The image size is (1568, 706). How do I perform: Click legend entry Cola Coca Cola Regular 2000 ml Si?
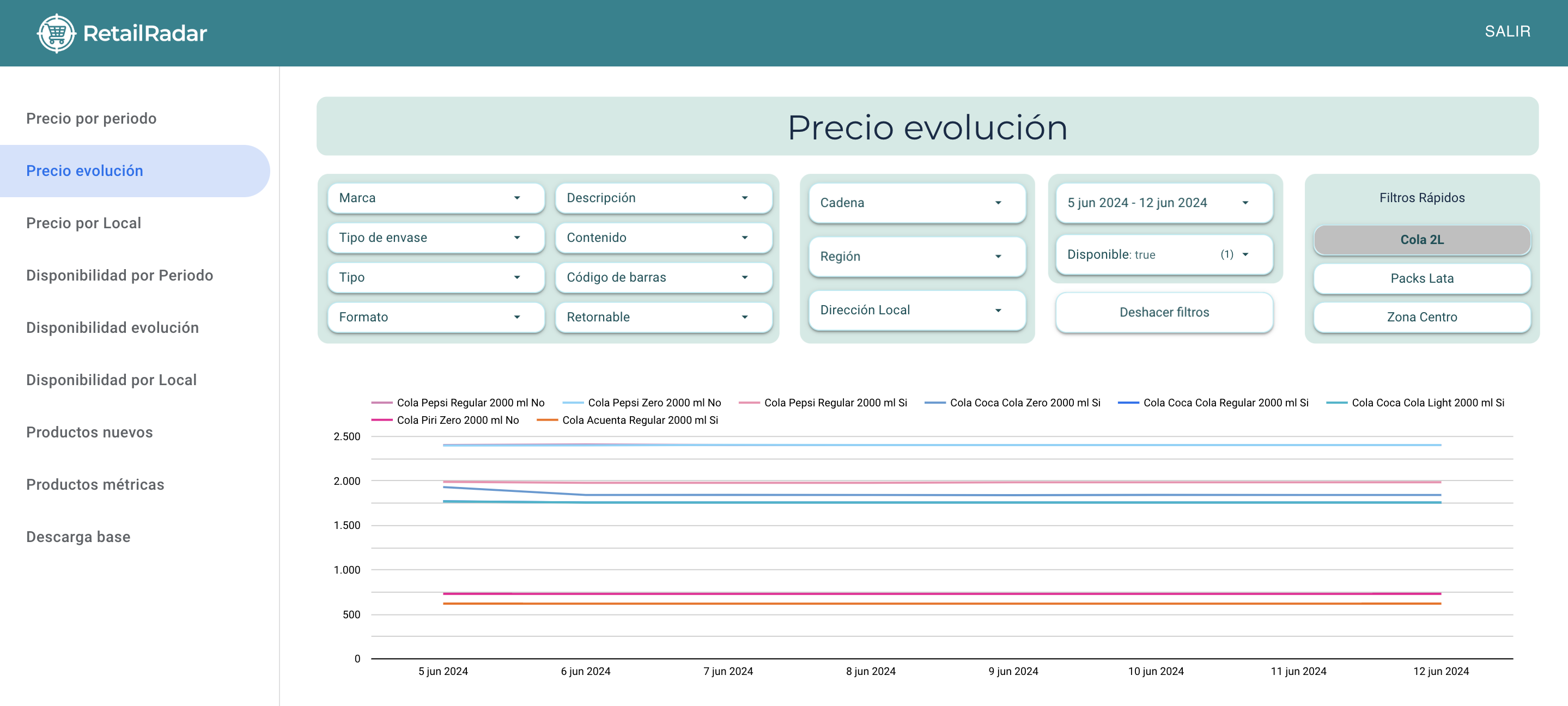pos(1213,403)
